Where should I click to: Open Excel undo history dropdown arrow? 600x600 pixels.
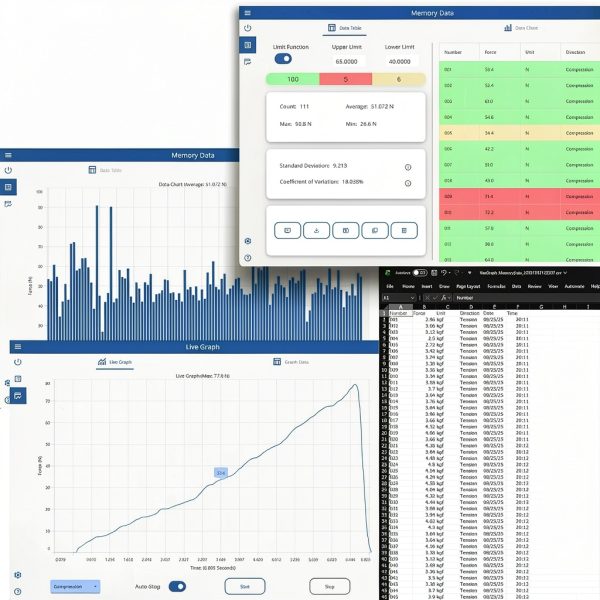[x=449, y=273]
